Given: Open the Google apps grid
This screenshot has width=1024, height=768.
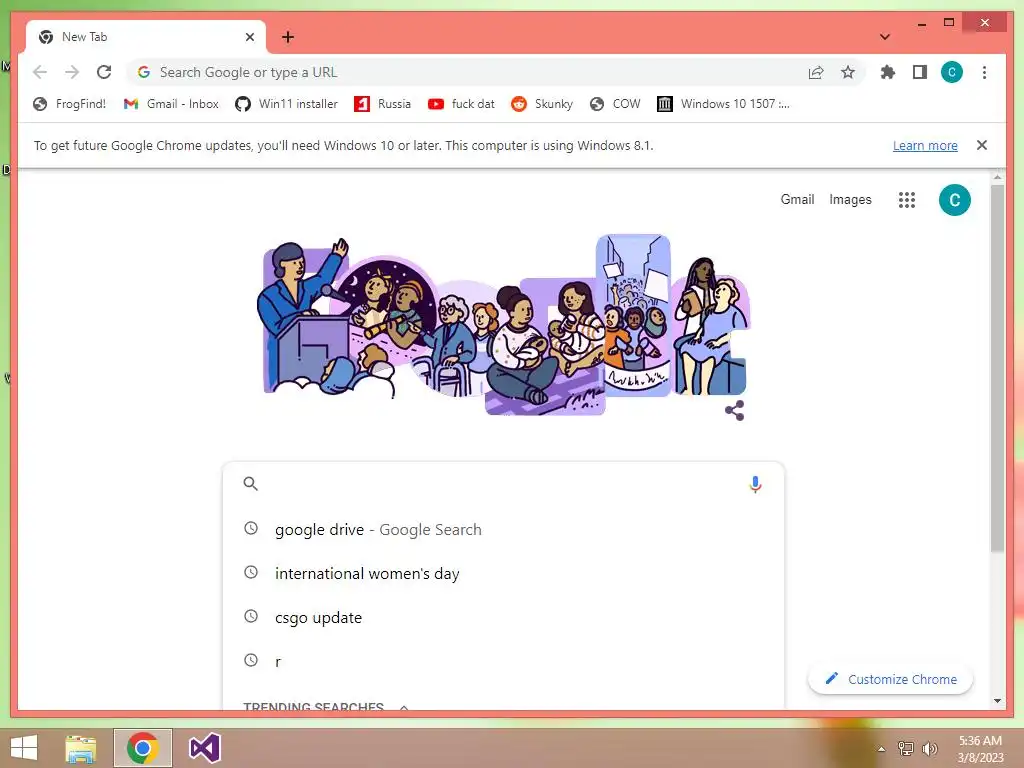Looking at the screenshot, I should point(906,200).
